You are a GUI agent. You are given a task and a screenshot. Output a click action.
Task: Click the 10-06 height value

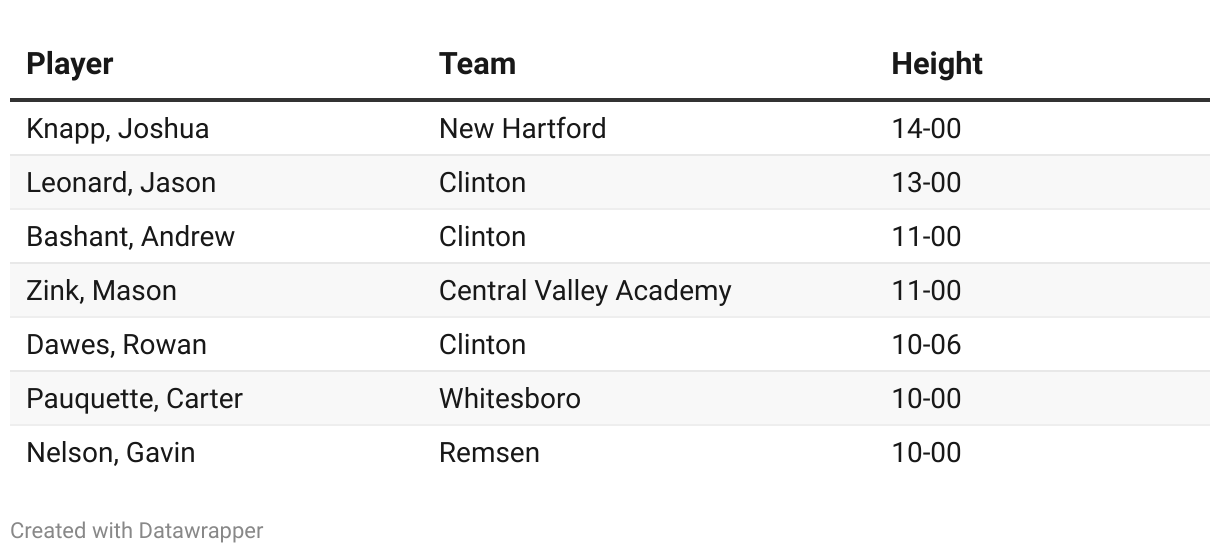(x=926, y=345)
